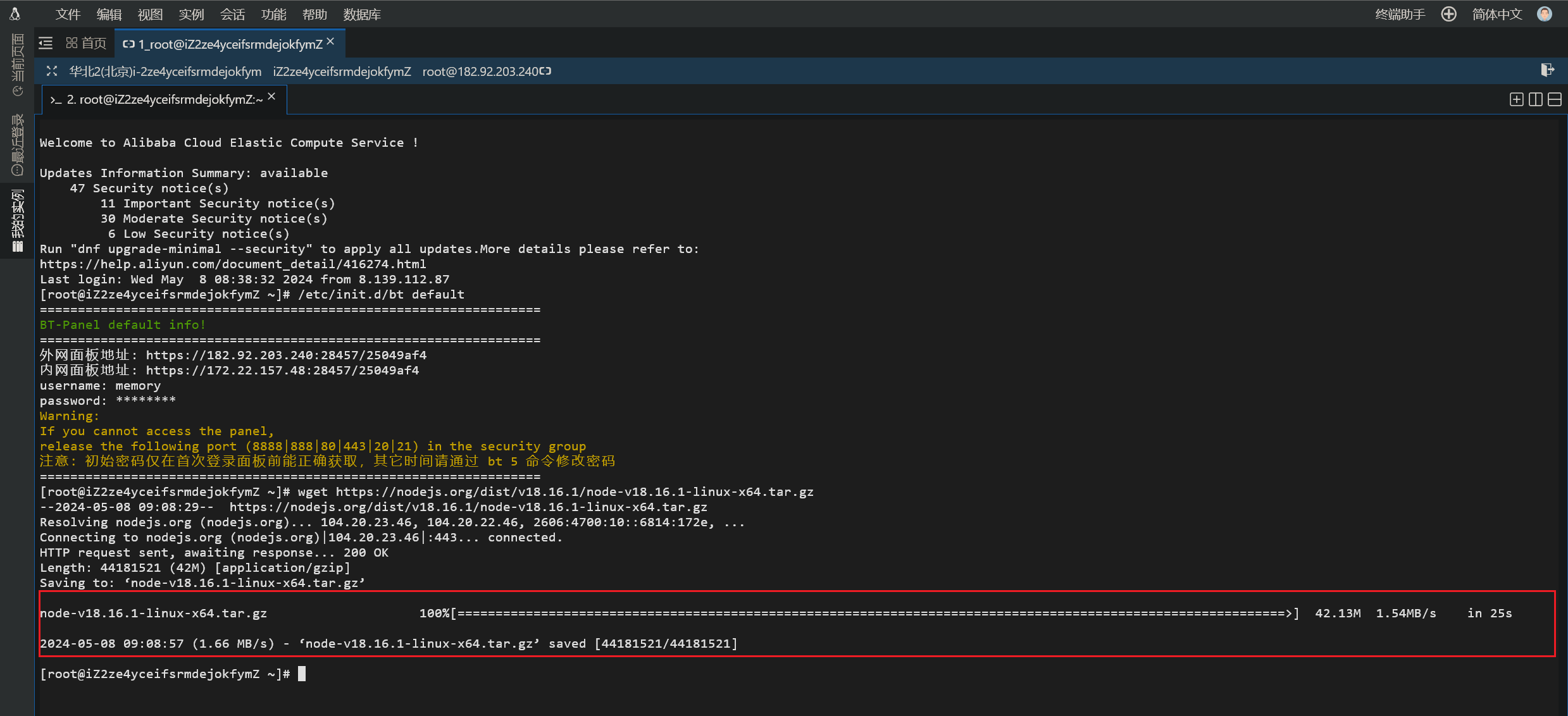The height and width of the screenshot is (716, 1568).
Task: Click the horizontal split icon above the terminal pane
Action: click(x=1555, y=99)
